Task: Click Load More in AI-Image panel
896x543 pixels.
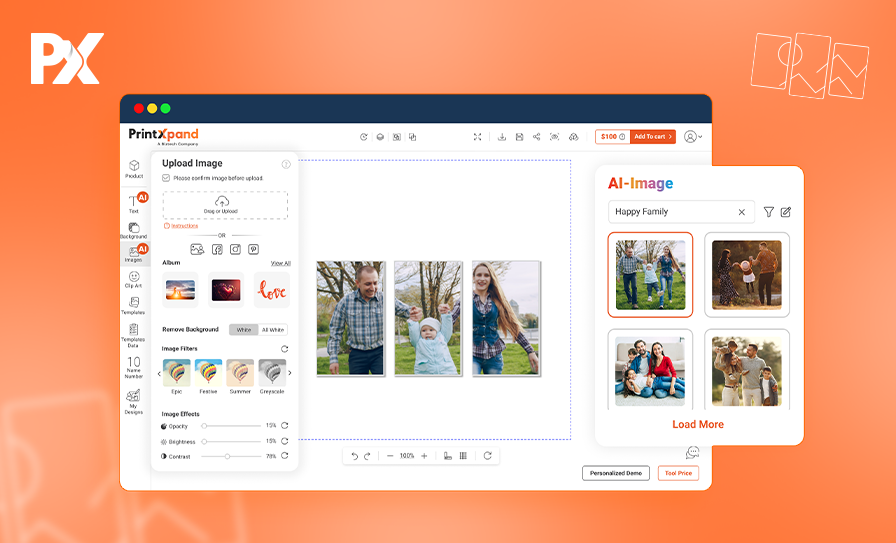Action: [698, 425]
